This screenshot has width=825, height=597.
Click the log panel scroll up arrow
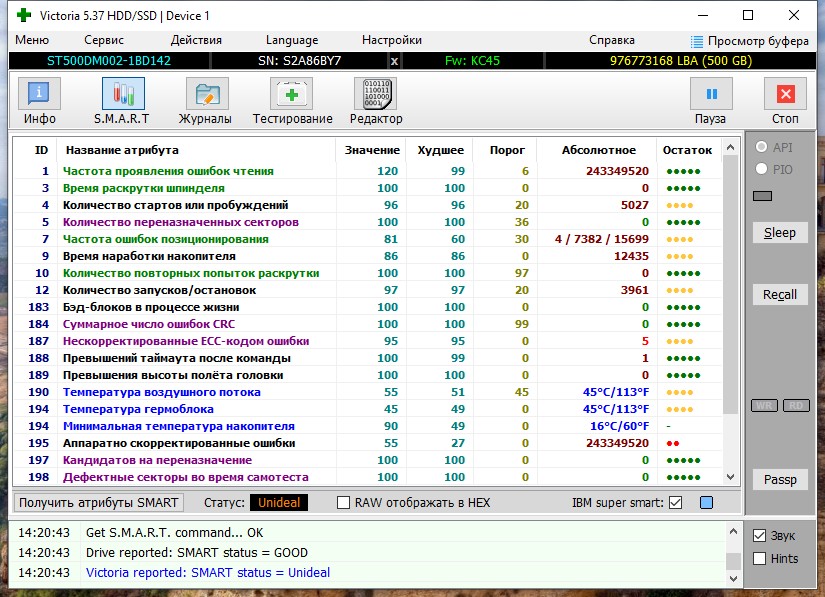(x=733, y=532)
